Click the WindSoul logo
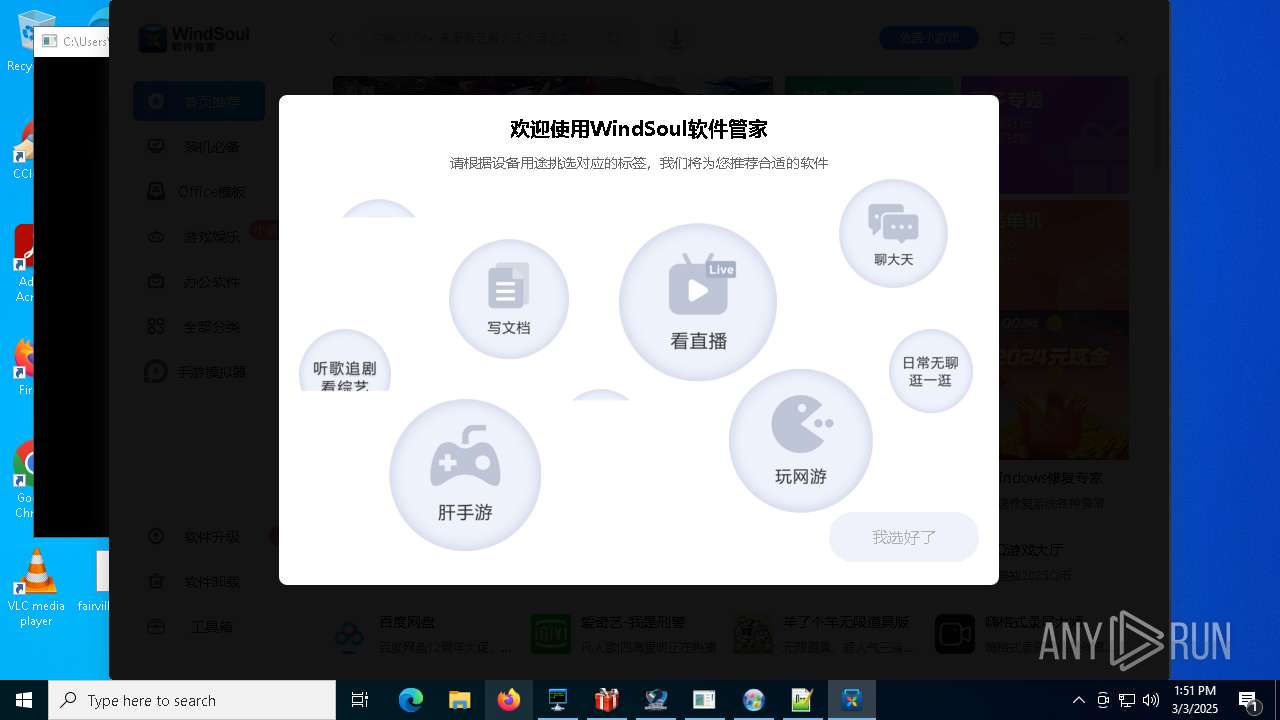This screenshot has width=1280, height=720. pos(194,38)
